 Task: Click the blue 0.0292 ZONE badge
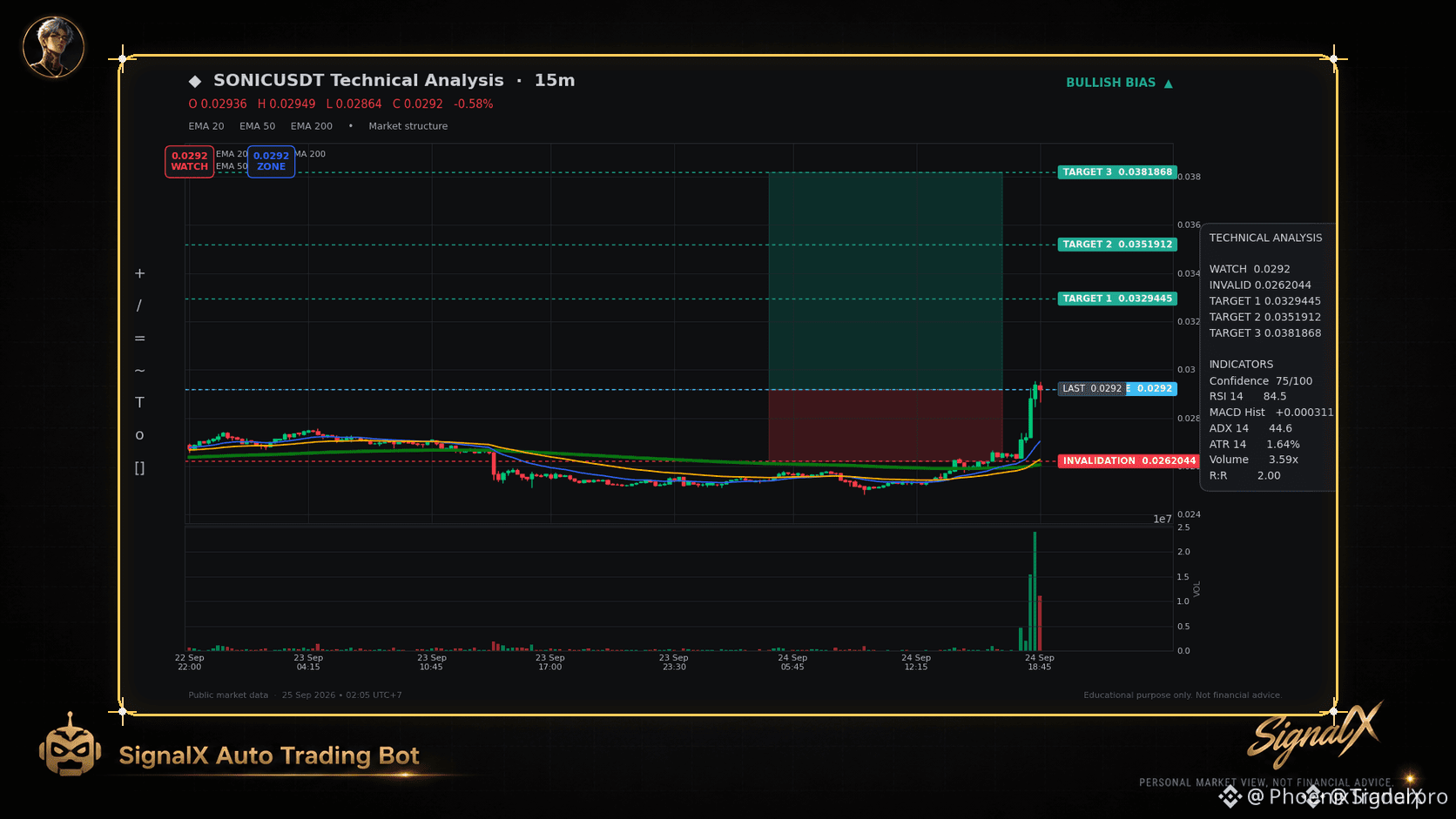click(x=271, y=162)
